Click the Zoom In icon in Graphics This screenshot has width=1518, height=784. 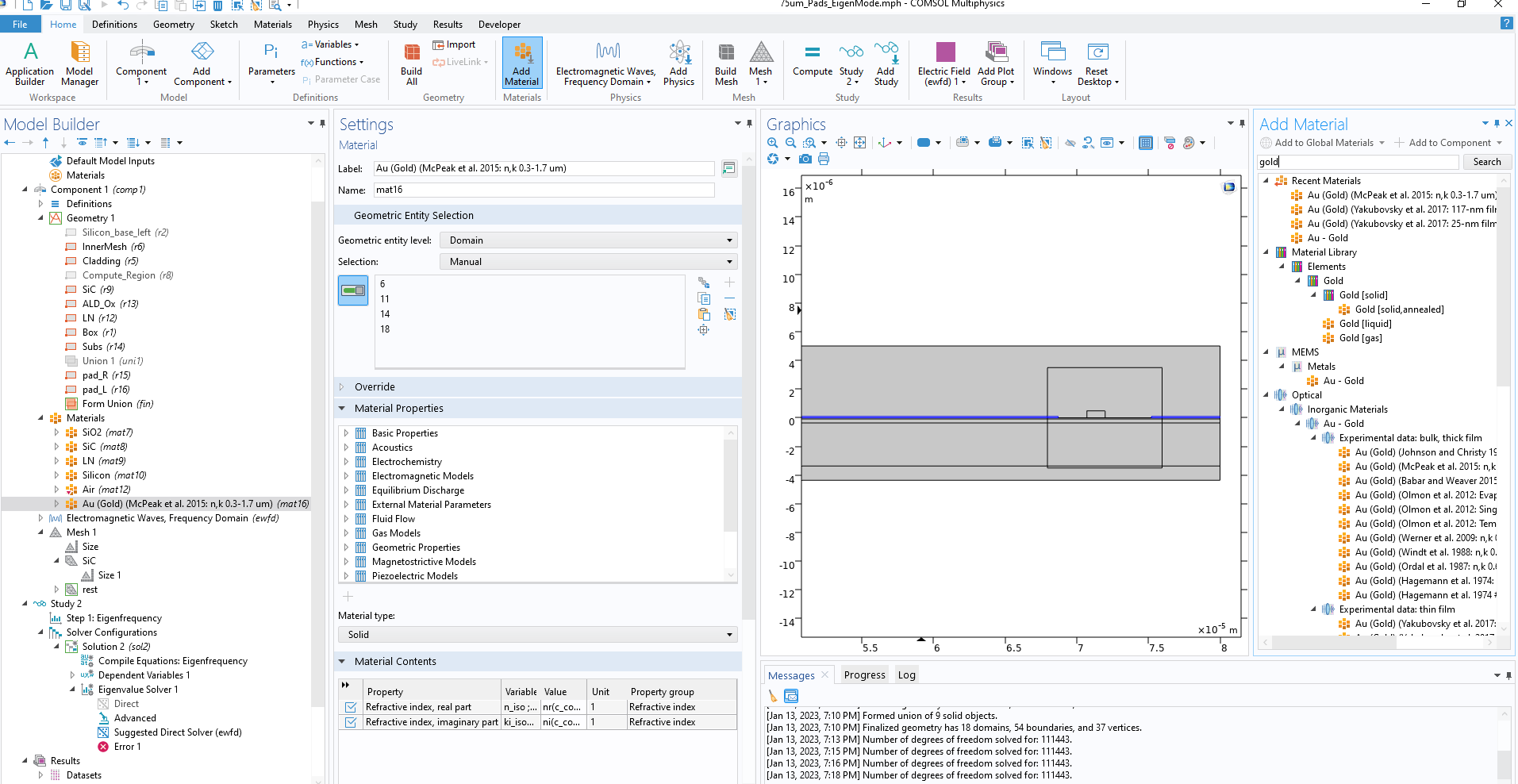click(x=772, y=143)
